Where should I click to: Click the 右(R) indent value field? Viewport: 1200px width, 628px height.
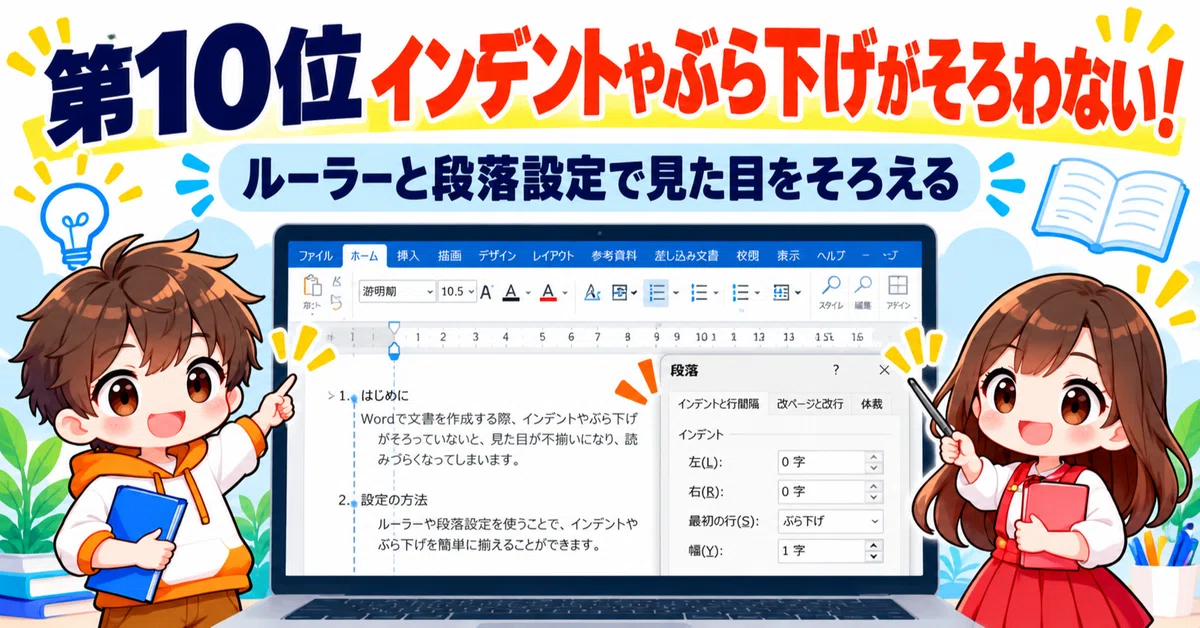point(822,492)
